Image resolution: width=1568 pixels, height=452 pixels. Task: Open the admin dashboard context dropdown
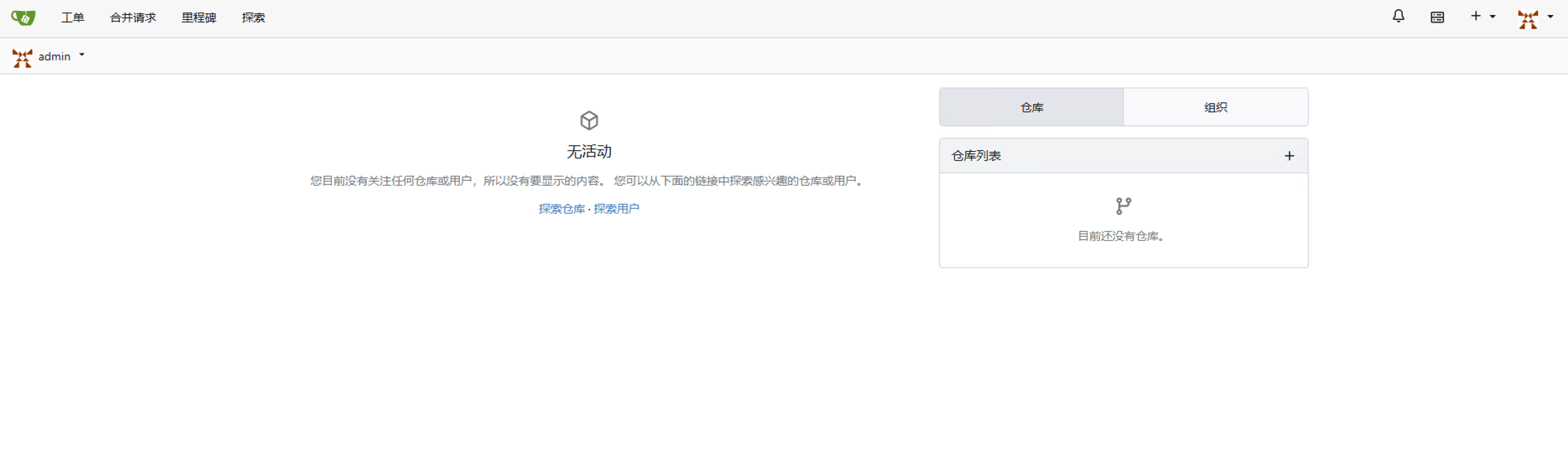82,55
